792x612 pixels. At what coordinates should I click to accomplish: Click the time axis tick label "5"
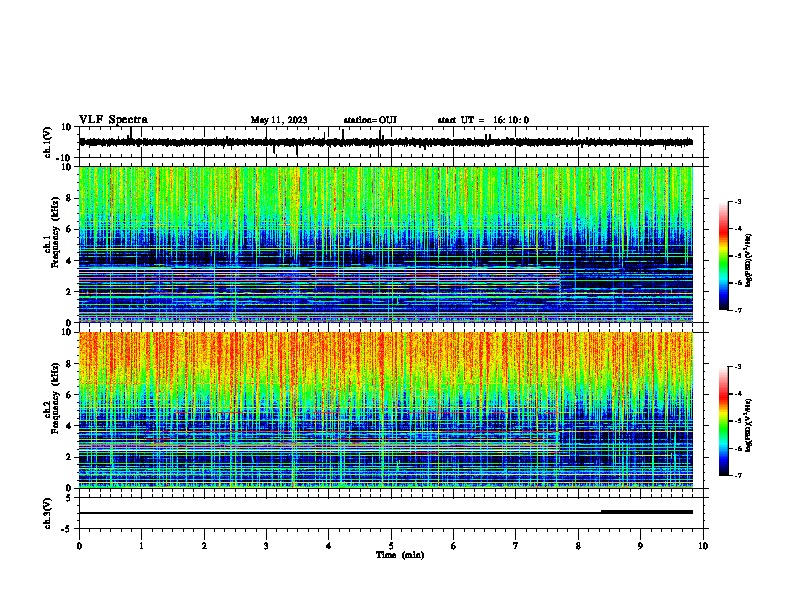point(391,546)
